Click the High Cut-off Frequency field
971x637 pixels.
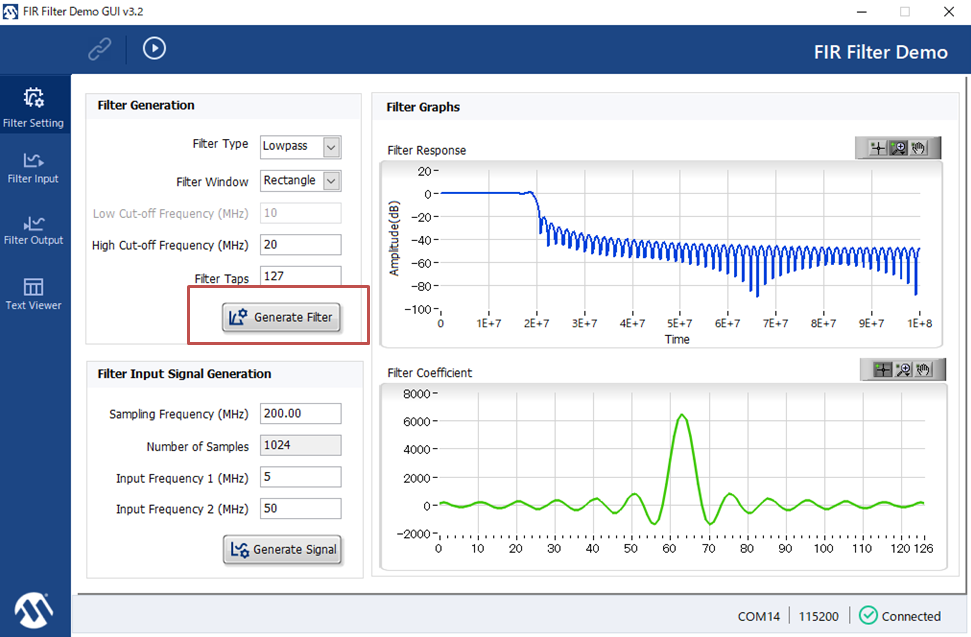pyautogui.click(x=300, y=245)
